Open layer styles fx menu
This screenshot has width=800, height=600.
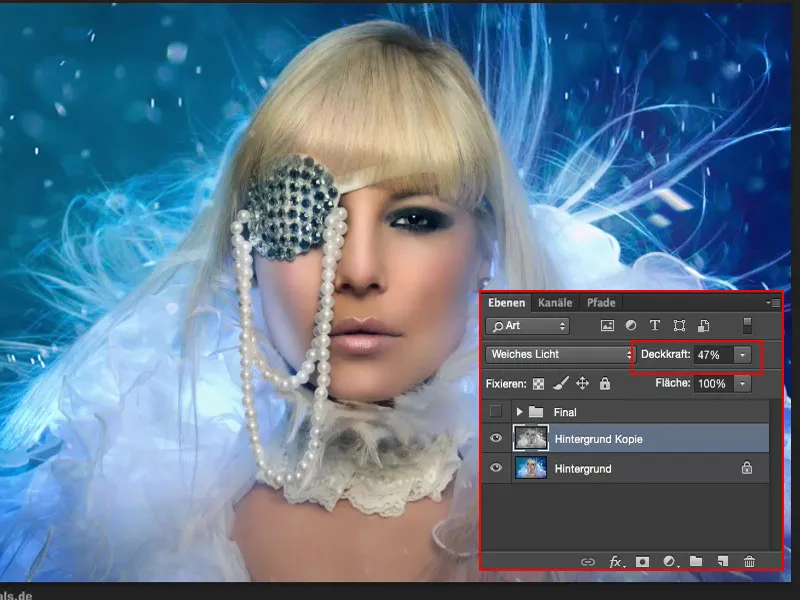tap(616, 562)
